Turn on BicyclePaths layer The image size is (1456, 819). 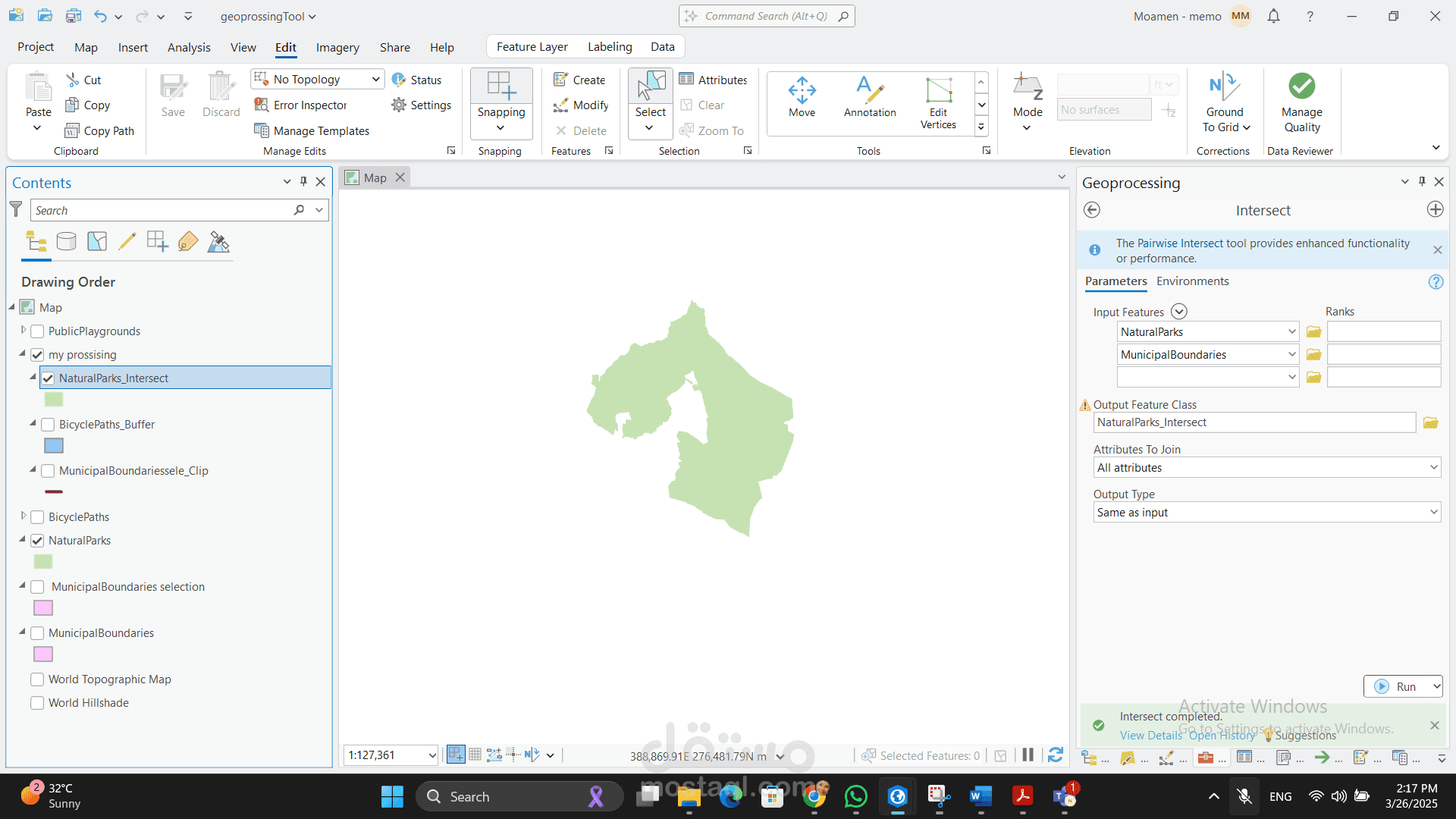(37, 517)
